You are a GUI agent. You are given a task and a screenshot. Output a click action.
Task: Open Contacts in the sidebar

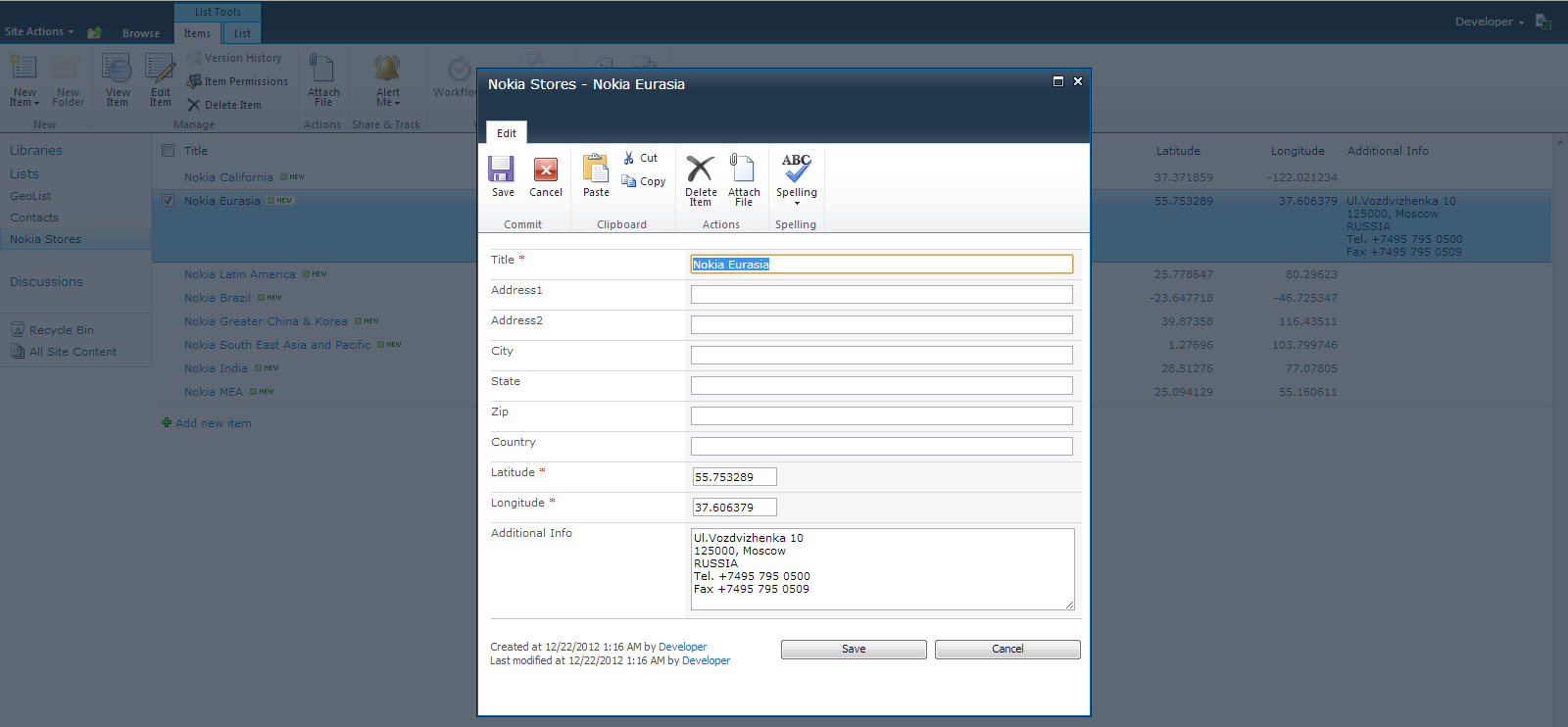[34, 218]
